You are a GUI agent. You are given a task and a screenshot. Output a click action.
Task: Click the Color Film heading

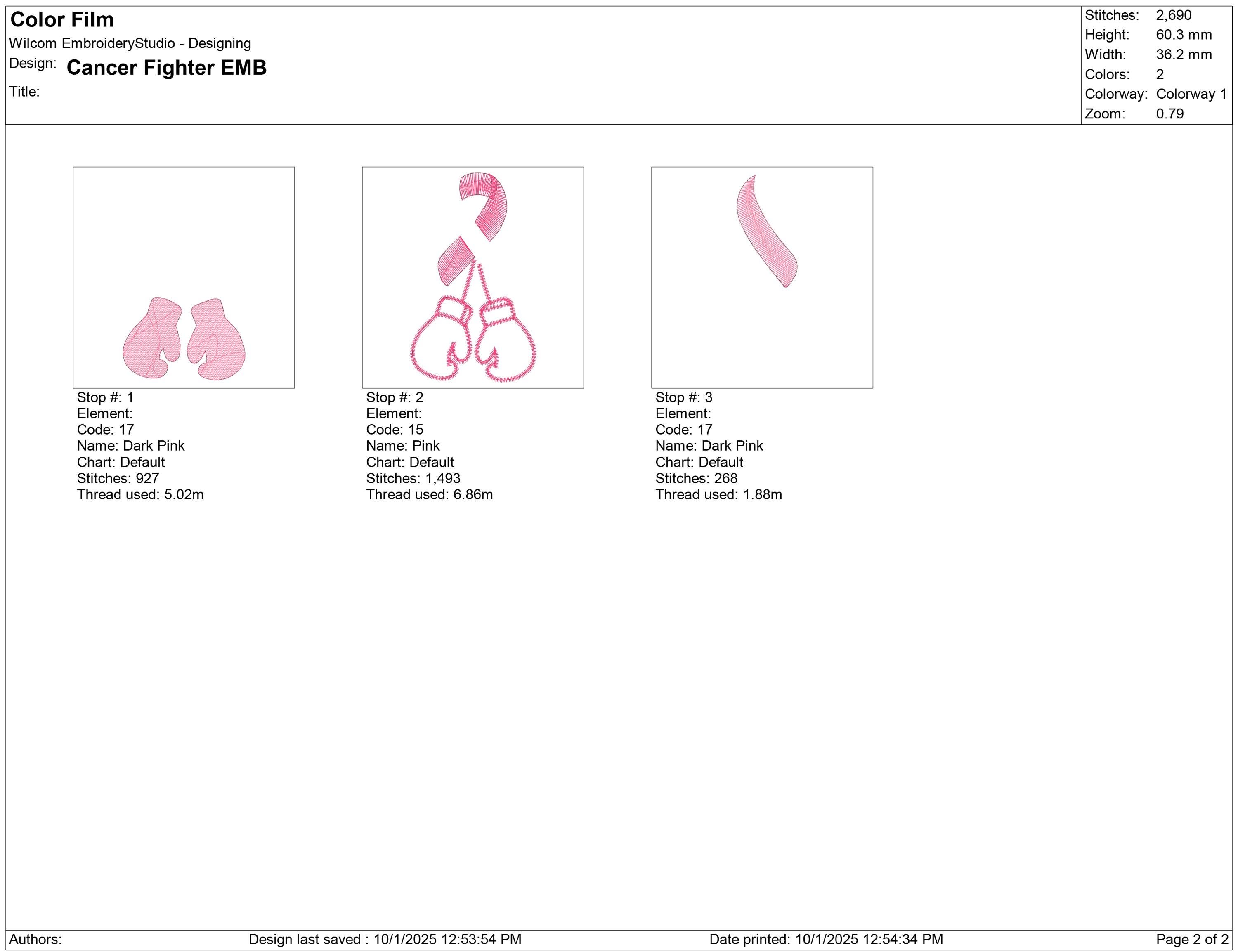click(62, 20)
